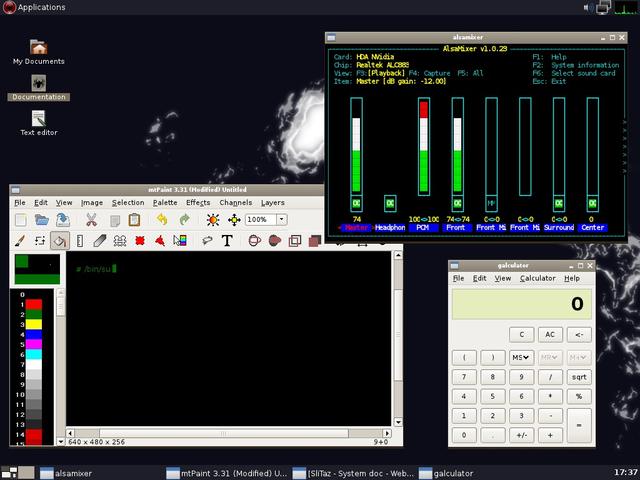Click the Pan Window icon
The height and width of the screenshot is (480, 640).
click(234, 220)
